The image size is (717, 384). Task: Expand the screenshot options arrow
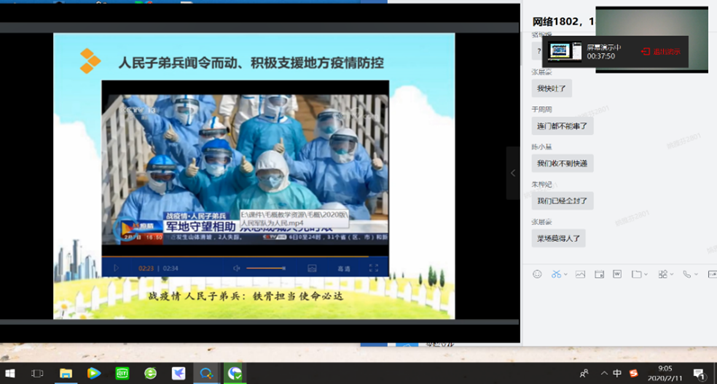pyautogui.click(x=566, y=275)
